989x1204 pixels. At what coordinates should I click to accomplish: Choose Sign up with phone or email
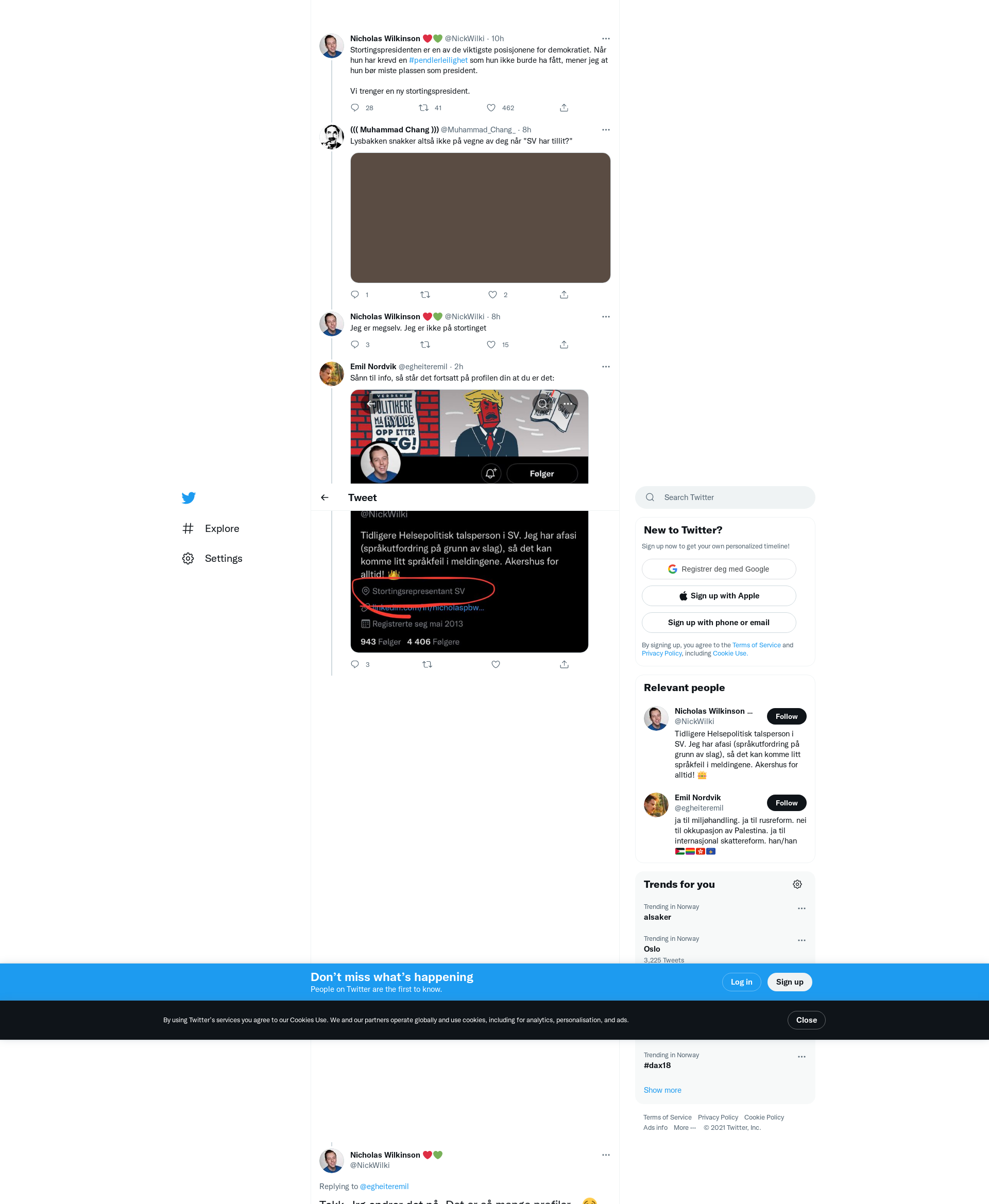click(x=719, y=623)
